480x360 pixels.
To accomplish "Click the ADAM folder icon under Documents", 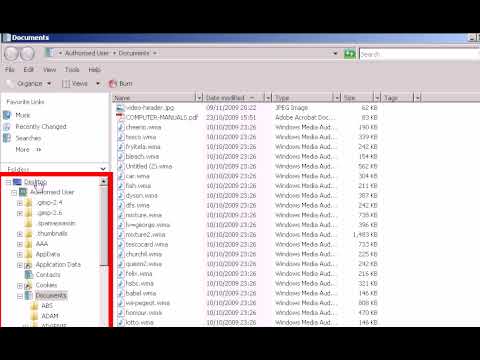I will [35, 316].
